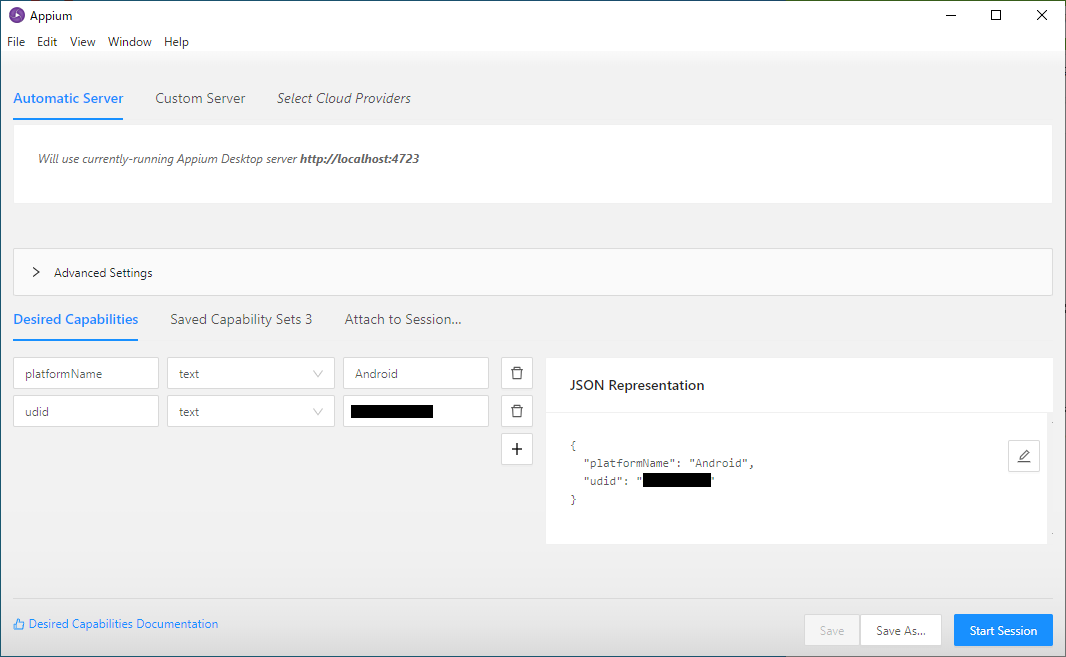Edit the raw JSON representation
This screenshot has width=1066, height=657.
[1024, 456]
